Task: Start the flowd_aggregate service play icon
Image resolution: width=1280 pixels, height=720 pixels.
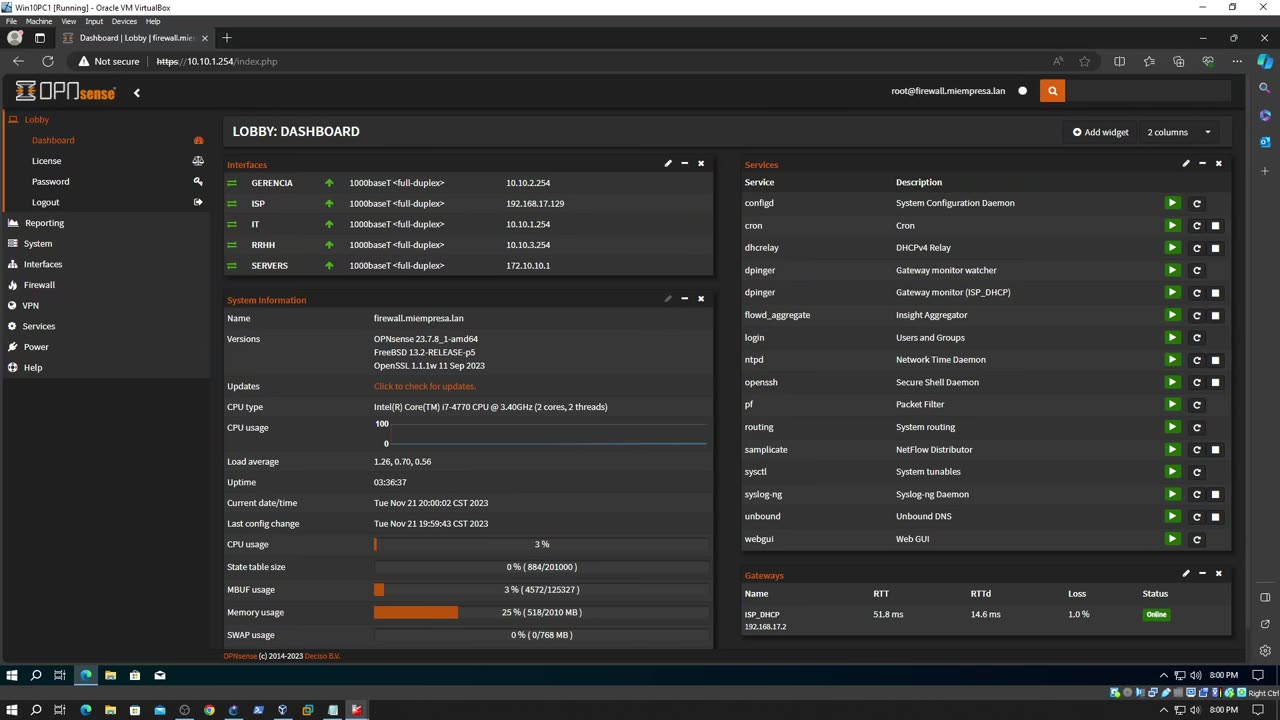Action: point(1172,315)
